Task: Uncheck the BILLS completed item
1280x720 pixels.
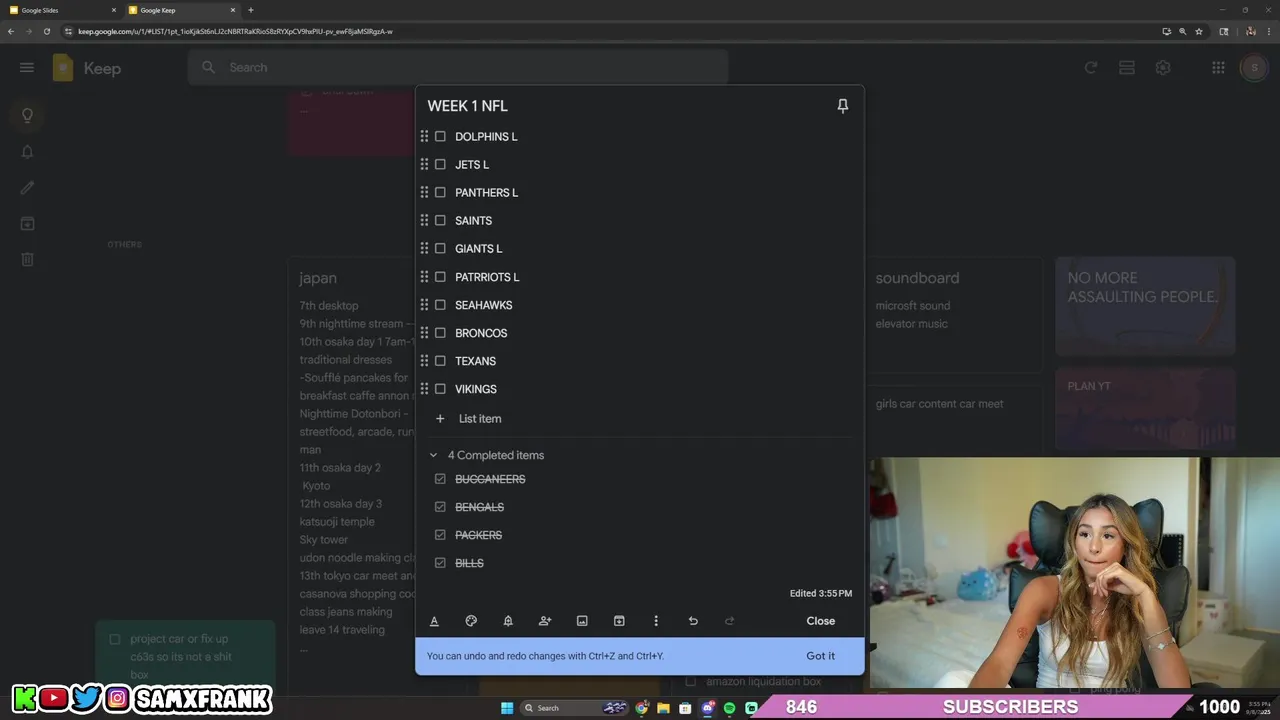Action: tap(440, 563)
